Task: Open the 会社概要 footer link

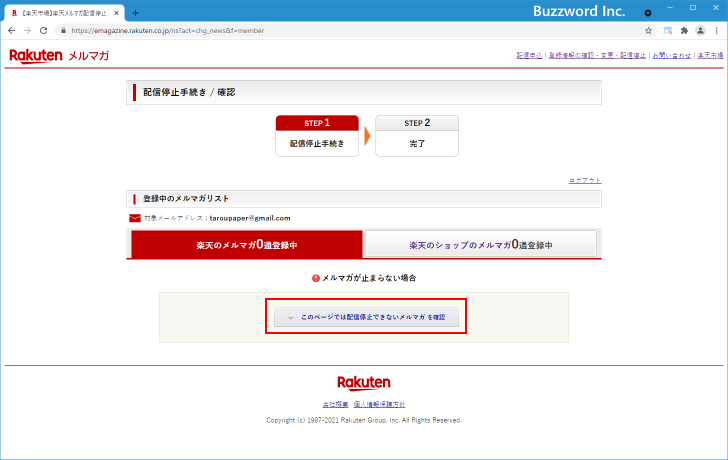Action: (335, 404)
